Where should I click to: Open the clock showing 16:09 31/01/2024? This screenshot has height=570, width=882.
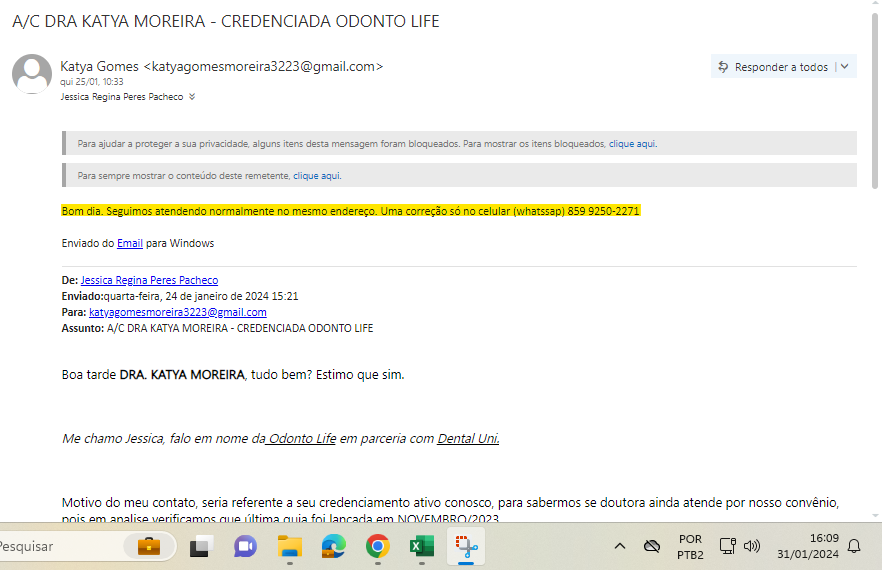pos(808,546)
